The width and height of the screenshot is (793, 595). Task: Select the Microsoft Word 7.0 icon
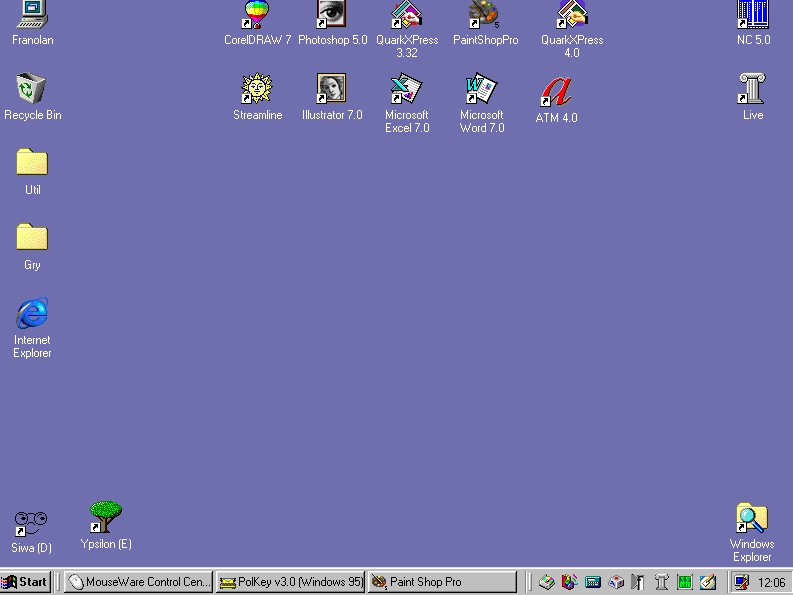point(481,89)
